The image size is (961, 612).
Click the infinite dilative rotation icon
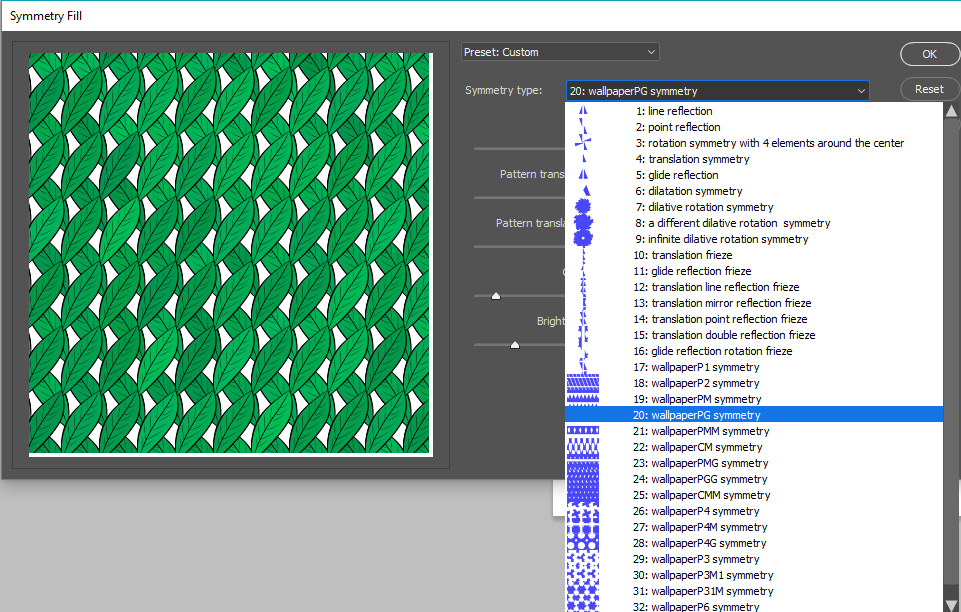tap(583, 239)
